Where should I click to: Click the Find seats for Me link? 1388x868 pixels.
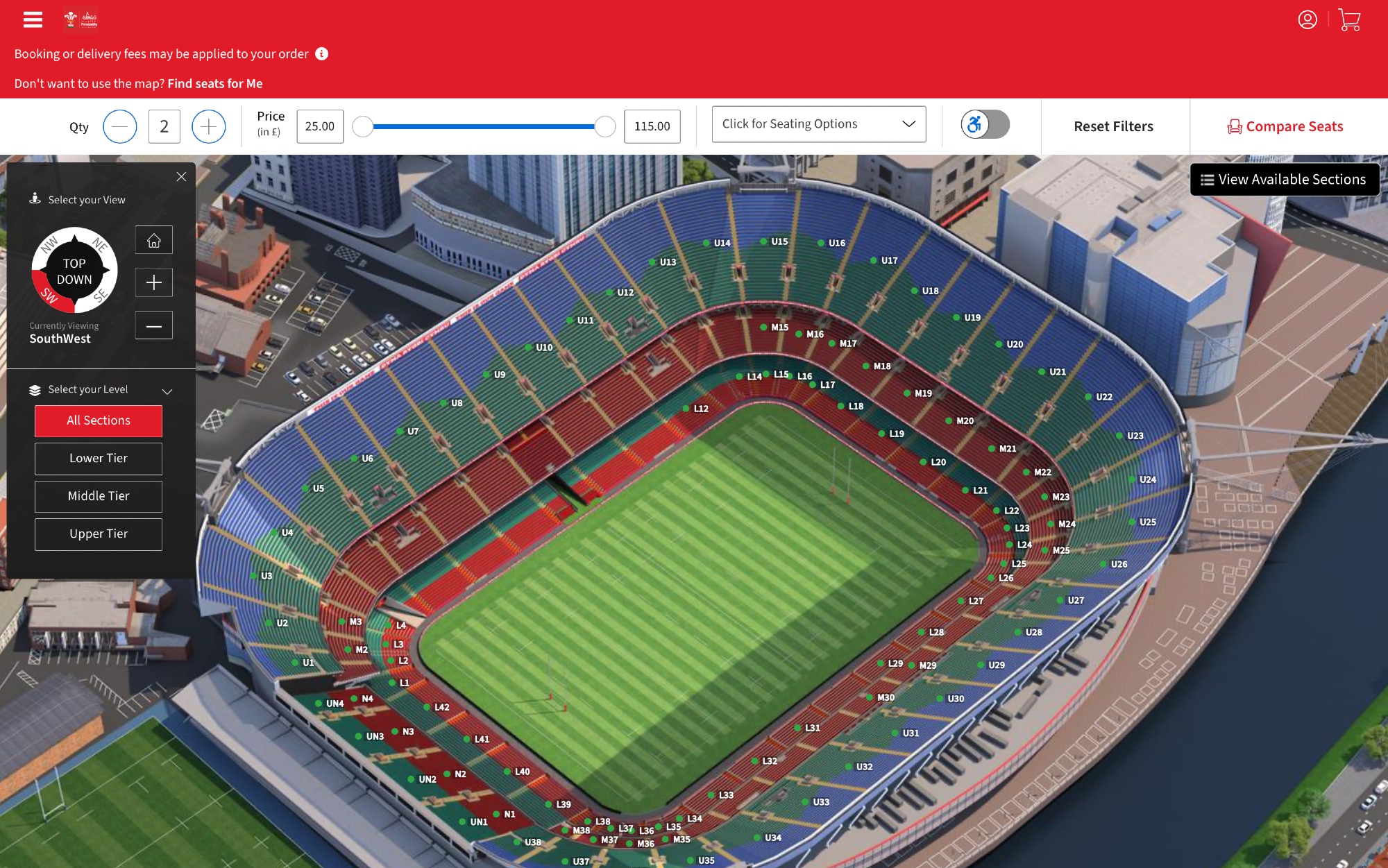click(x=215, y=83)
